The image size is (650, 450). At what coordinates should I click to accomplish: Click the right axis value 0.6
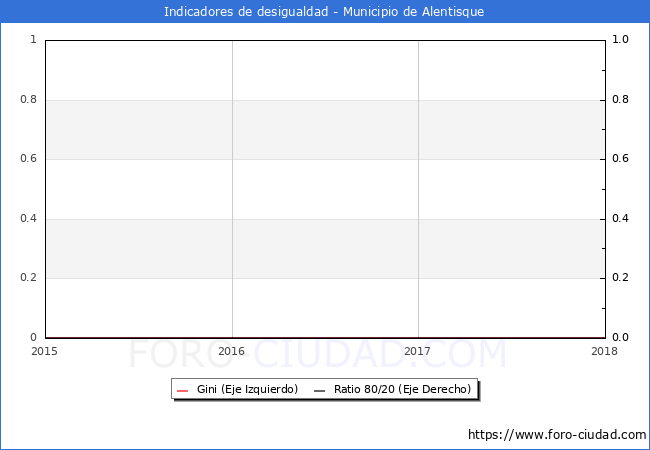621,158
